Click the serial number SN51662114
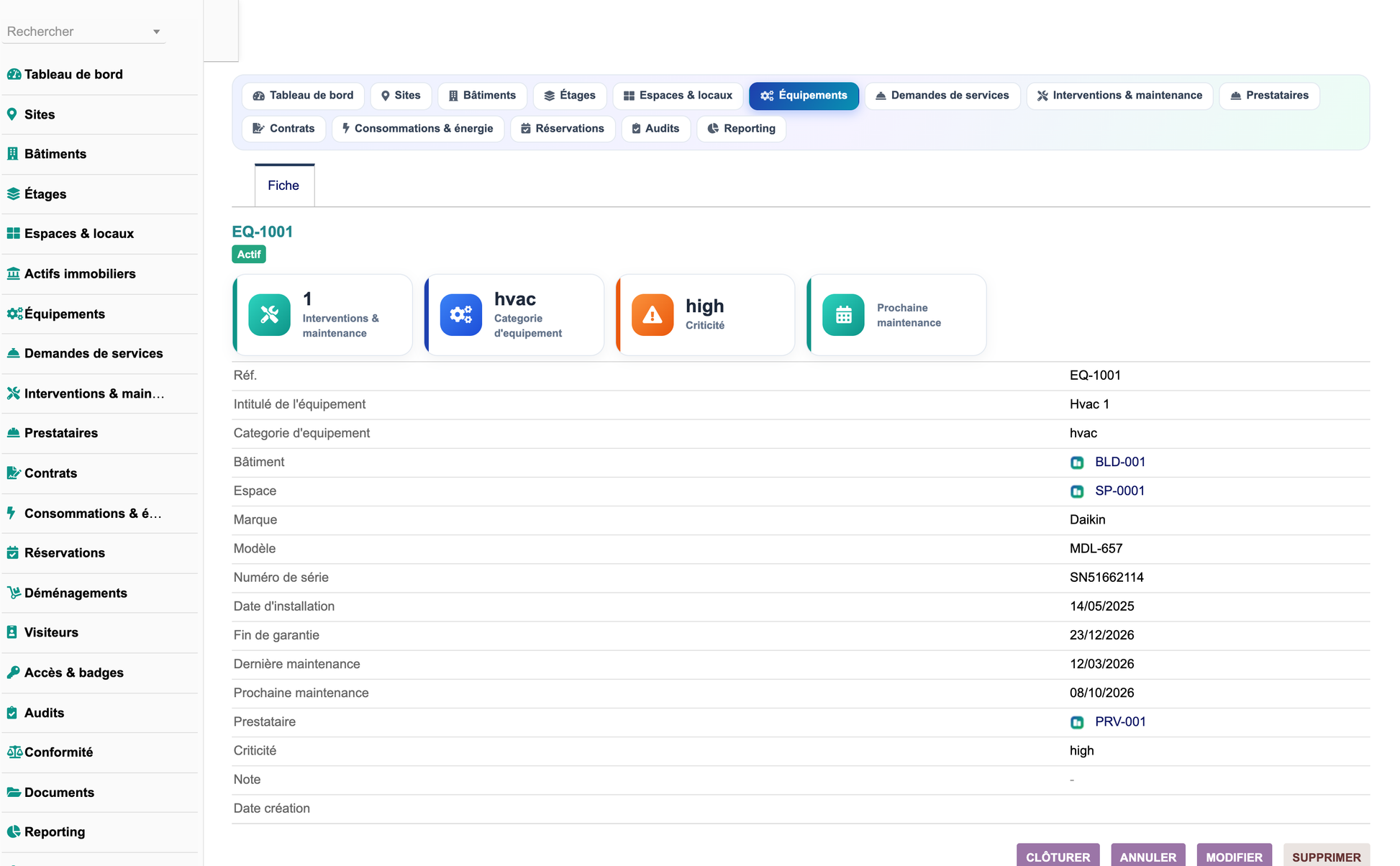This screenshot has height=866, width=1400. [1106, 578]
